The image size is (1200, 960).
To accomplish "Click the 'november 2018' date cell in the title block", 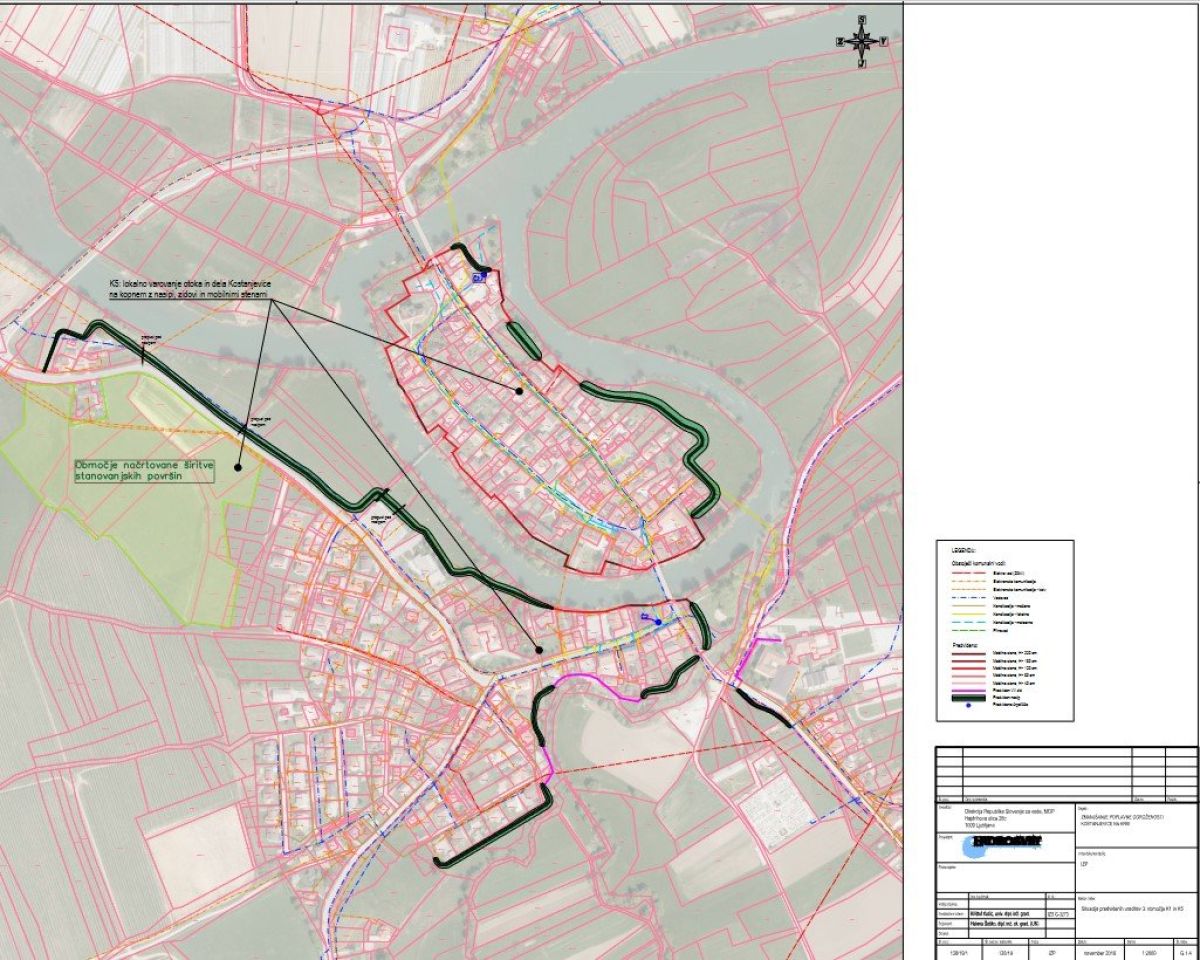I will (1100, 953).
